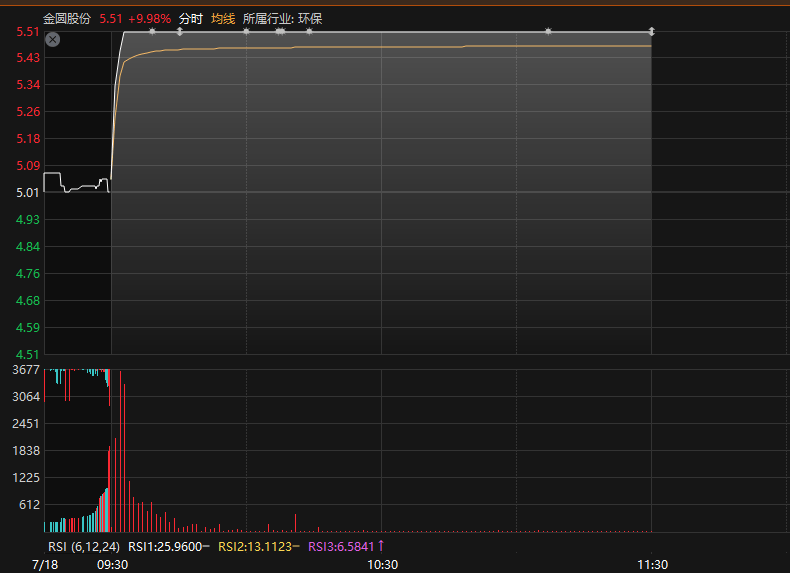Select the 分时 chart mode label
Image resolution: width=790 pixels, height=573 pixels.
pyautogui.click(x=191, y=19)
